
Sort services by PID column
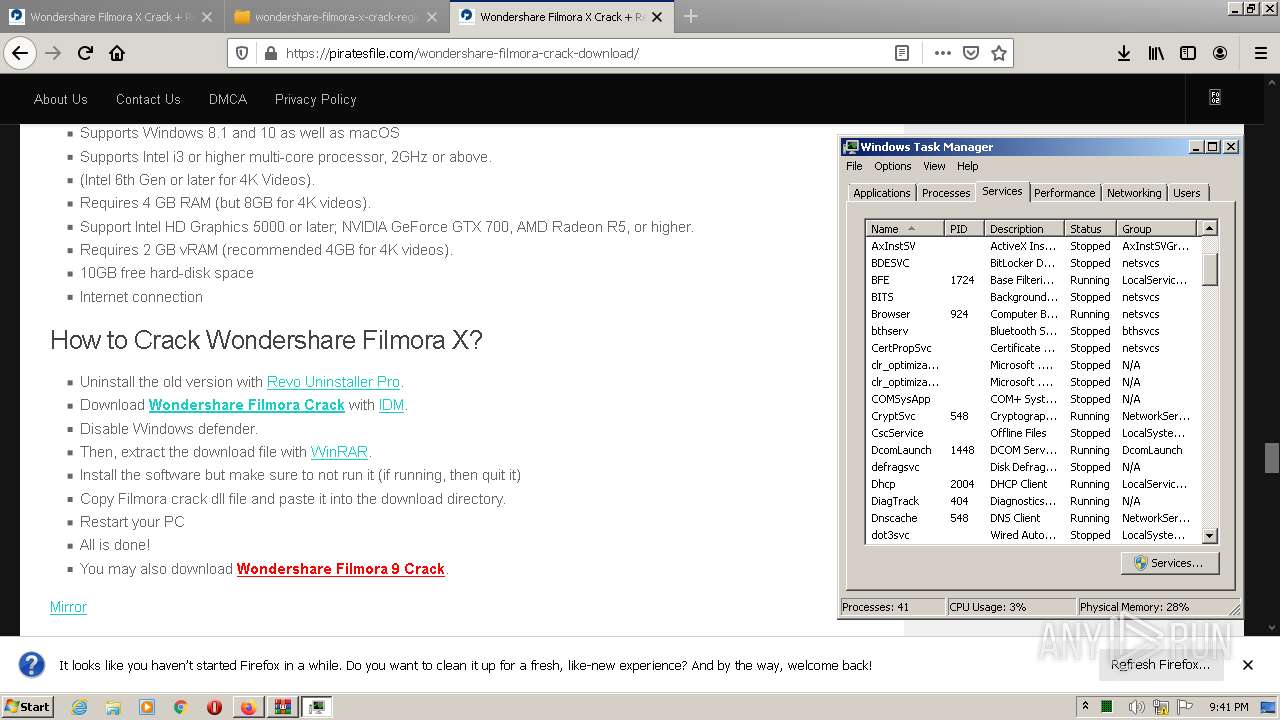[964, 228]
